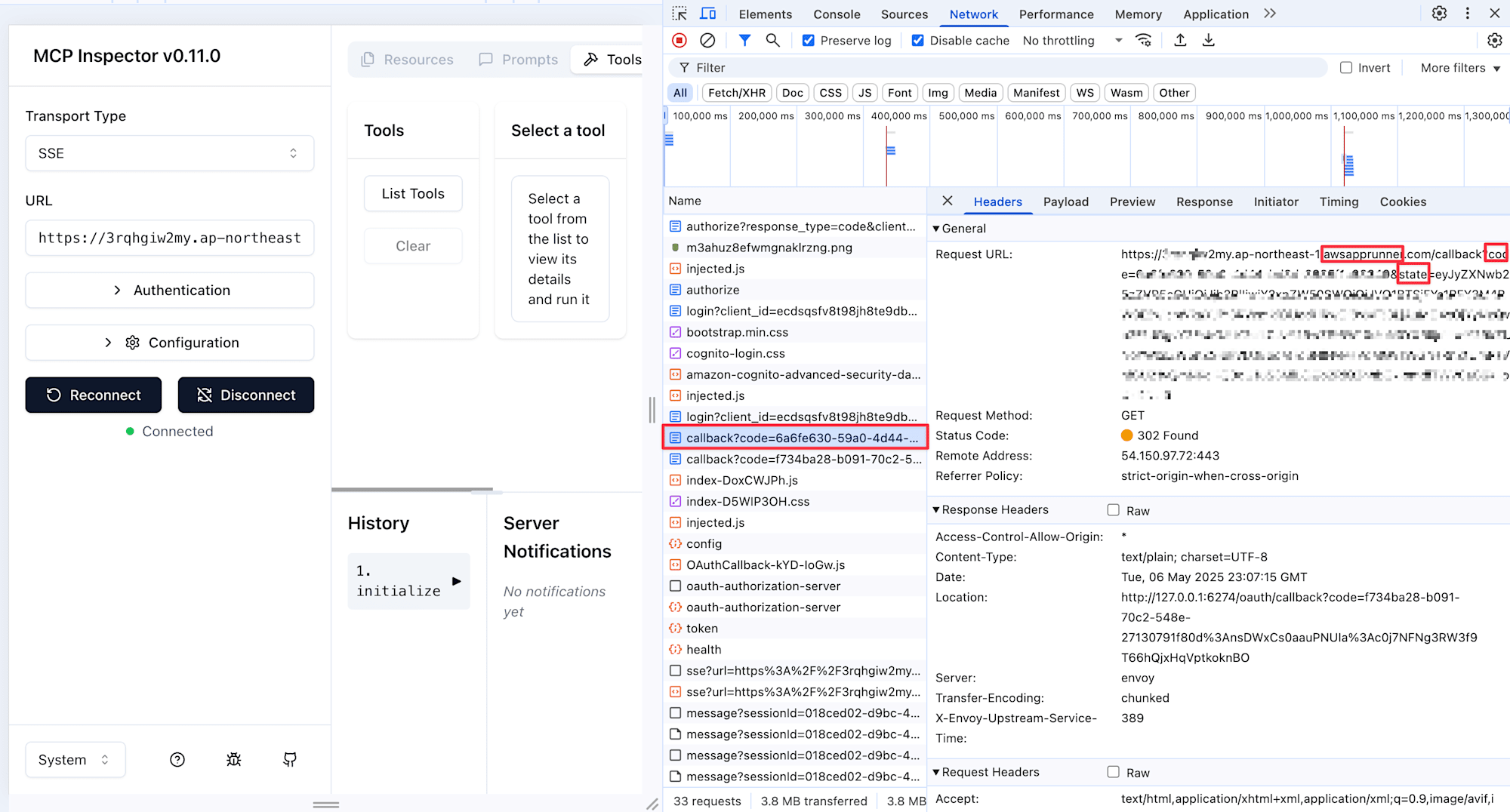The width and height of the screenshot is (1510, 812).
Task: Filter by JS requests
Action: [x=865, y=93]
